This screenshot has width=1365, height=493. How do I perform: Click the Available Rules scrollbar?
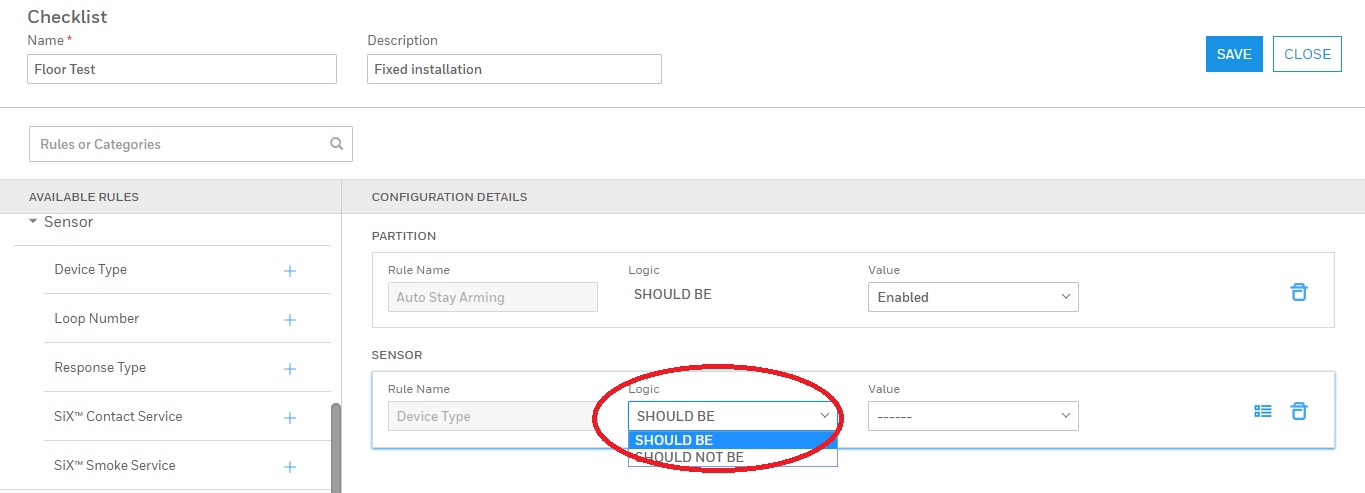[x=336, y=445]
